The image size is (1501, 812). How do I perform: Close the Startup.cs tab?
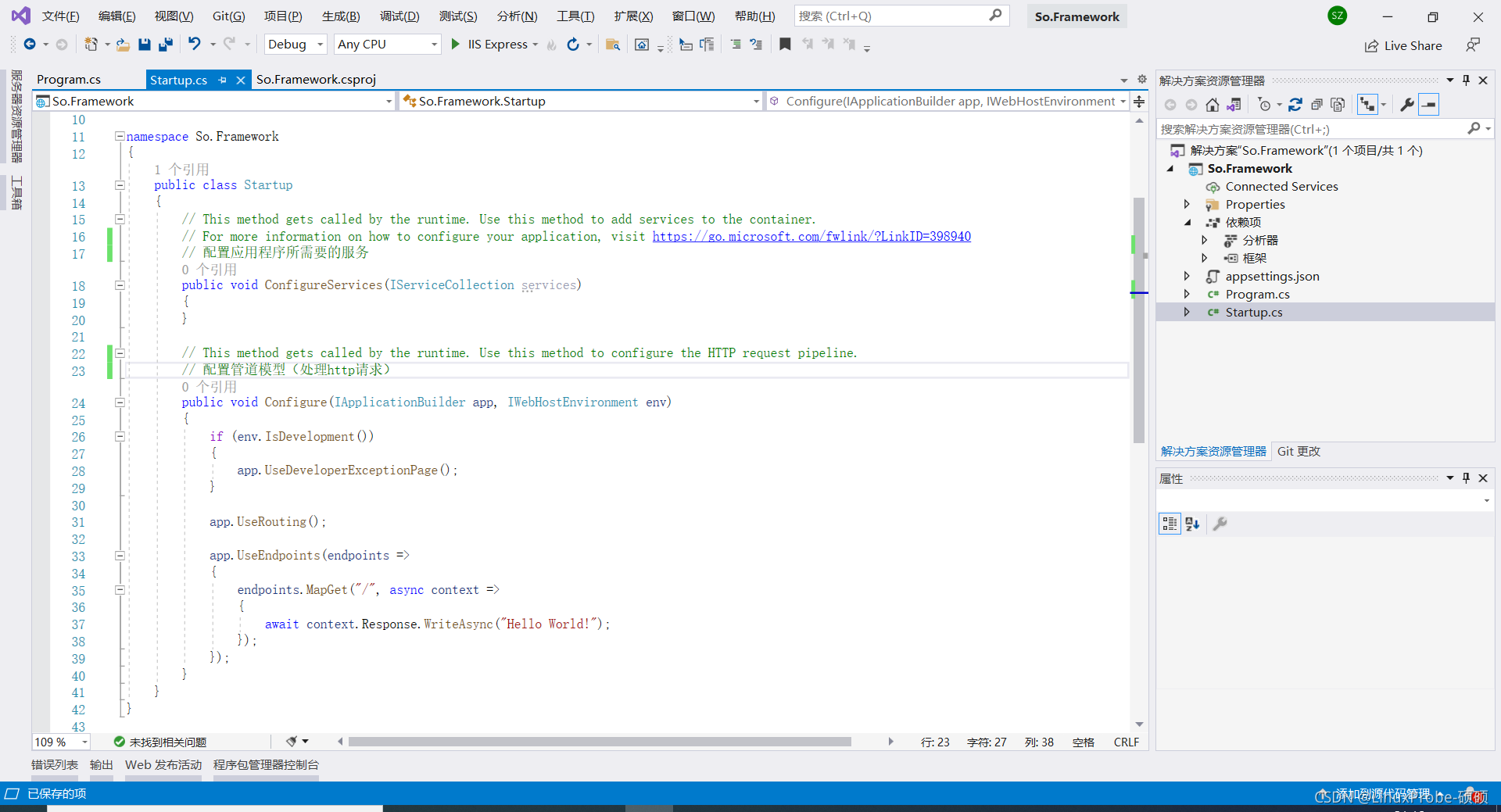[x=241, y=80]
